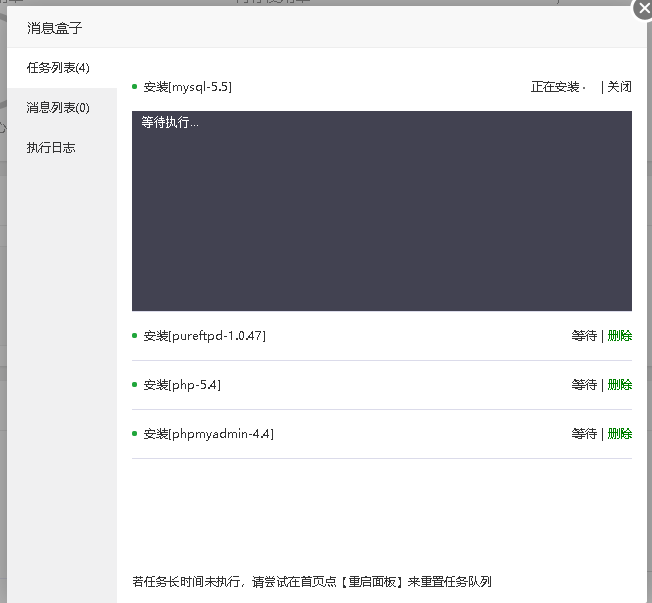The width and height of the screenshot is (652, 603).
Task: Delete the php-5.4 install task
Action: pos(620,385)
